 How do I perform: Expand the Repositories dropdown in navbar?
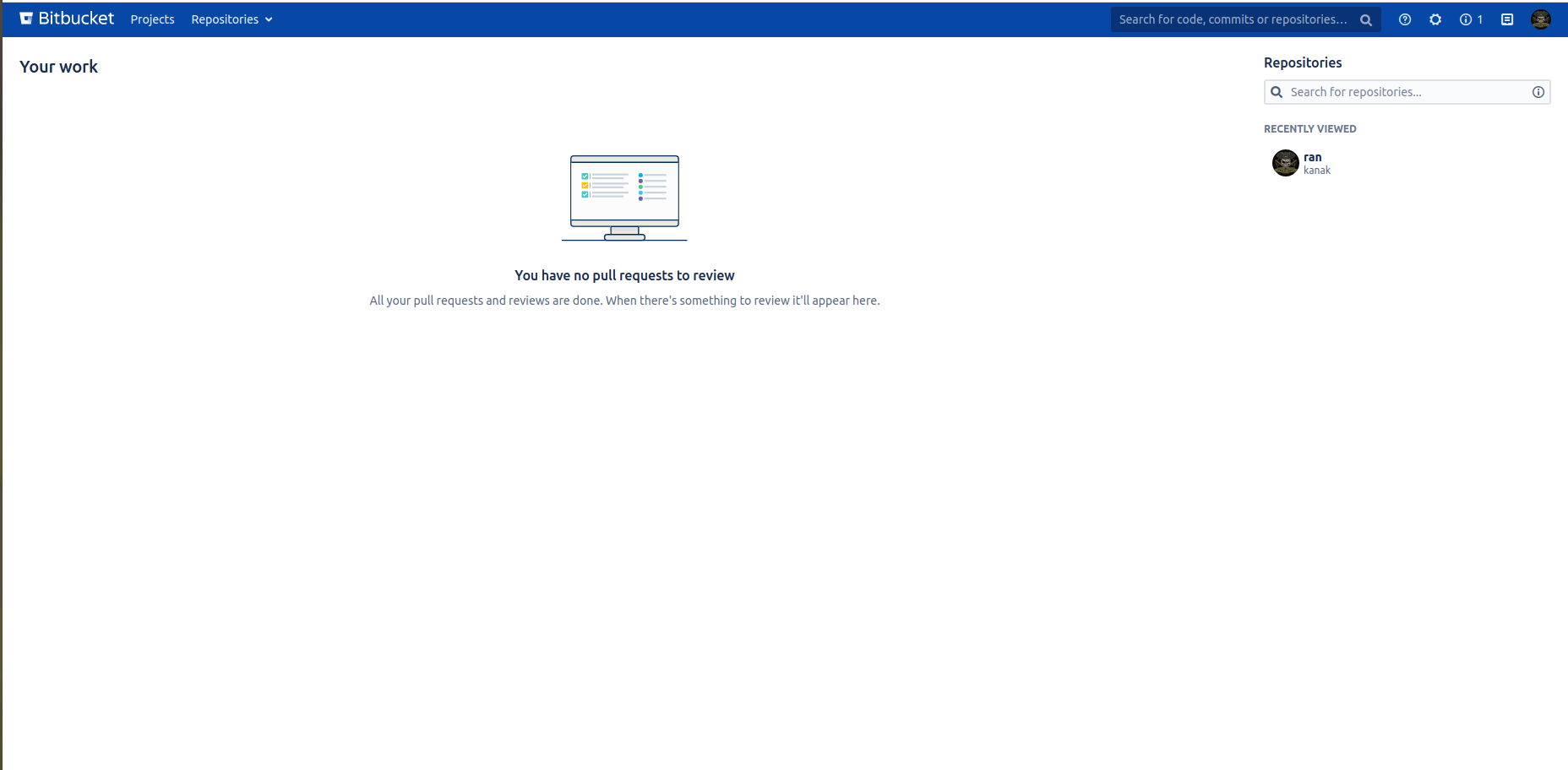click(x=231, y=19)
